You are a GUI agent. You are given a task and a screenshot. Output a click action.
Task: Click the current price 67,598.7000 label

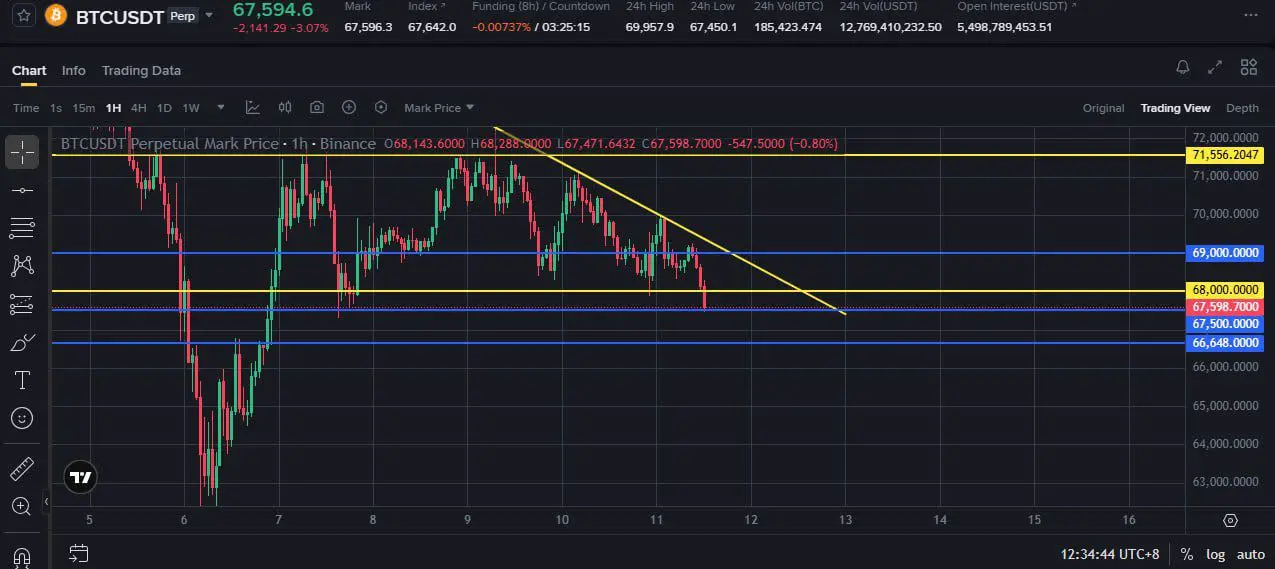(x=1225, y=307)
